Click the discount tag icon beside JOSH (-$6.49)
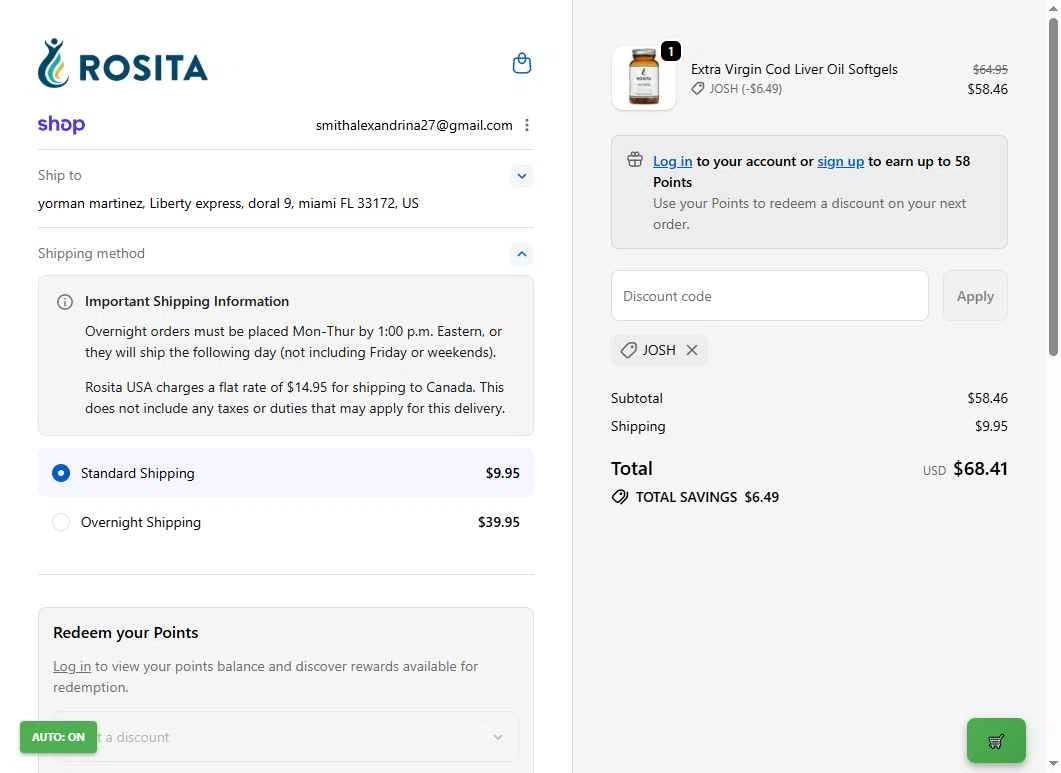 point(698,89)
